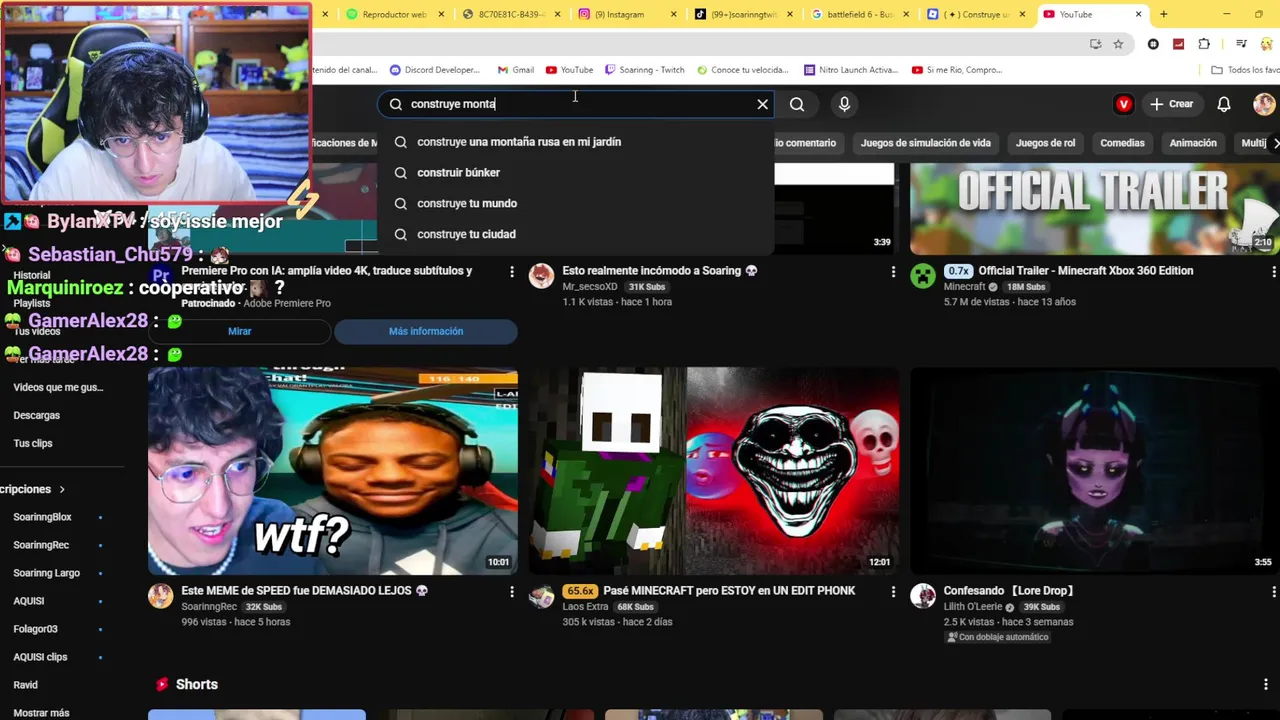Select the Comedias filter chip

(x=1122, y=143)
